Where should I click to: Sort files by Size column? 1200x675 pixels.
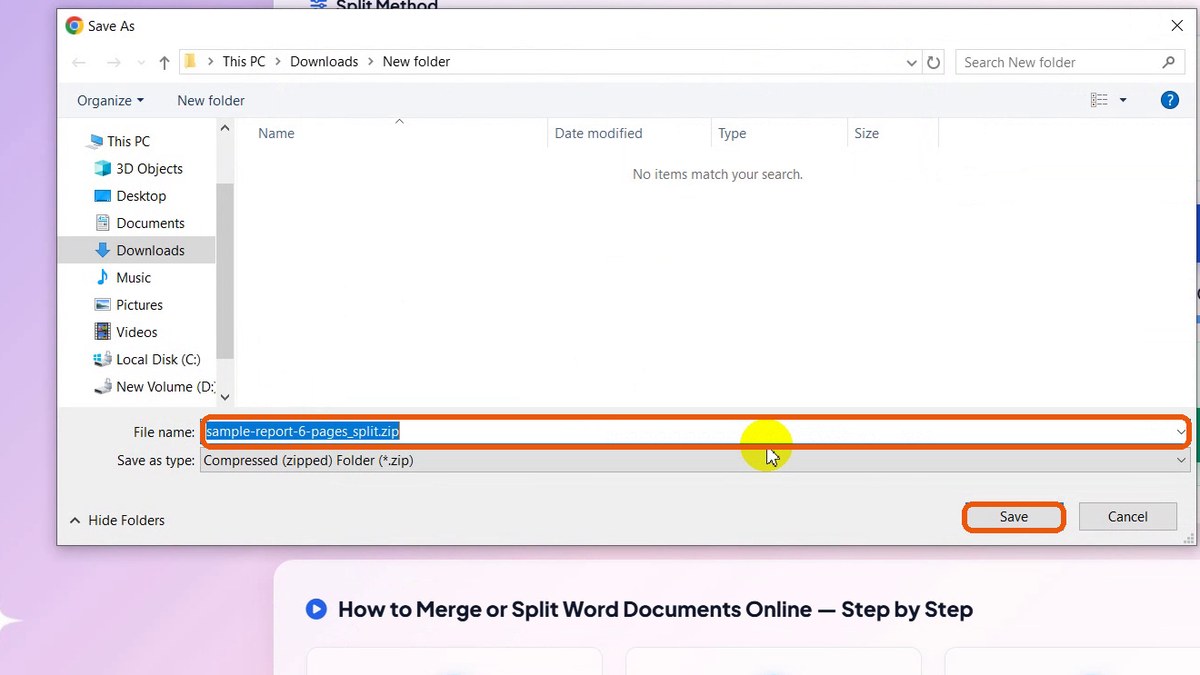coord(867,133)
